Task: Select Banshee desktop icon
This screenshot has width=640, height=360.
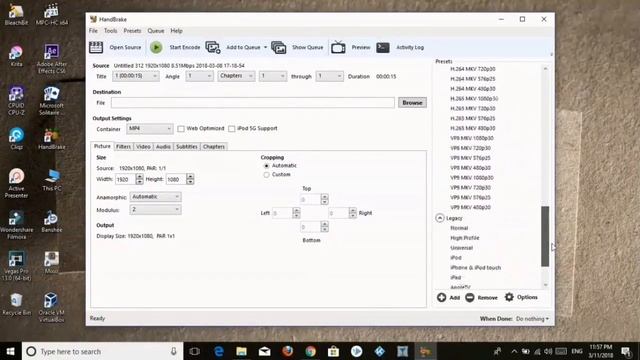Action: click(x=51, y=222)
